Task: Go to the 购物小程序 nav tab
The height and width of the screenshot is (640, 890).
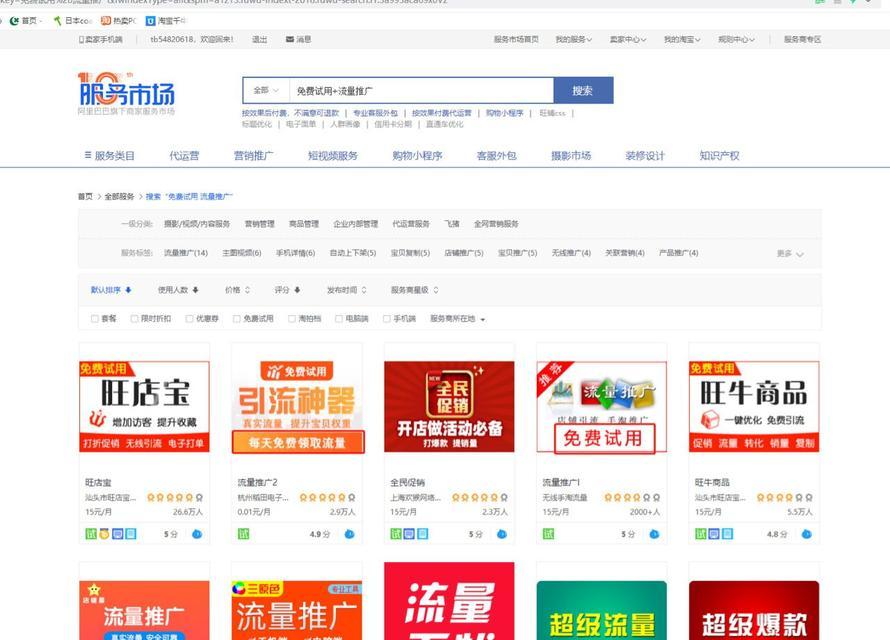Action: (x=417, y=155)
